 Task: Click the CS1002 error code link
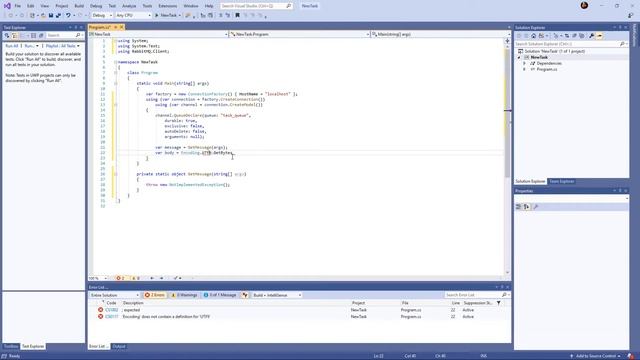pos(111,310)
